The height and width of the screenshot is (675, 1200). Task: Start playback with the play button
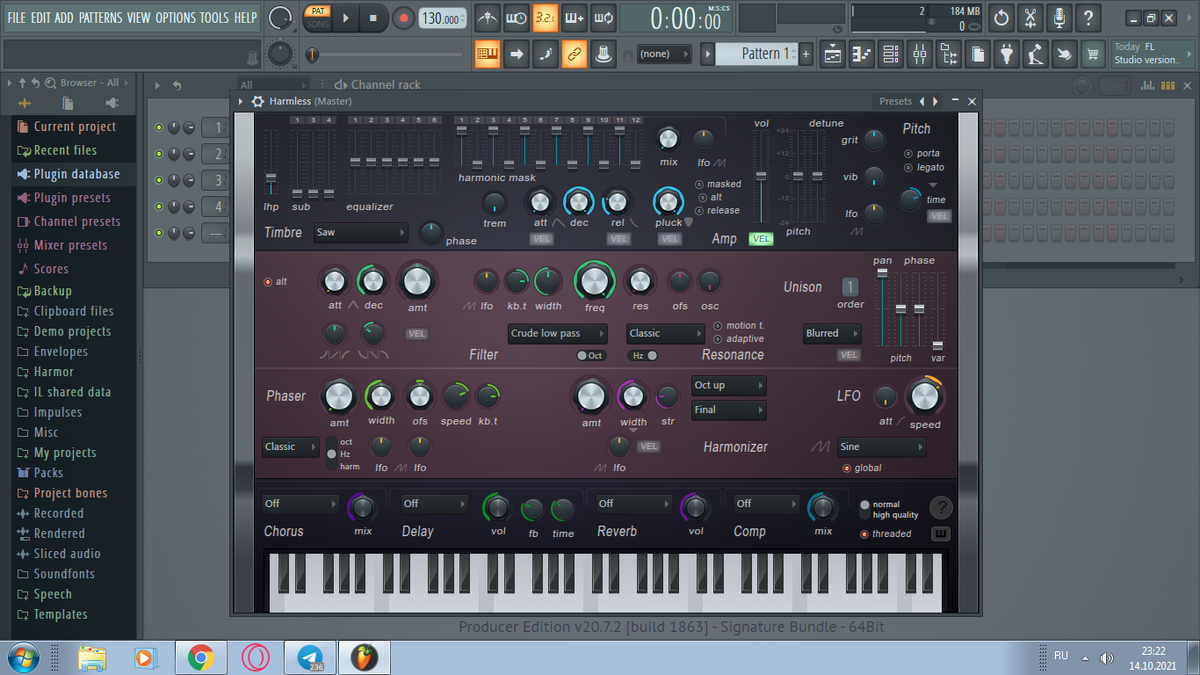click(345, 17)
